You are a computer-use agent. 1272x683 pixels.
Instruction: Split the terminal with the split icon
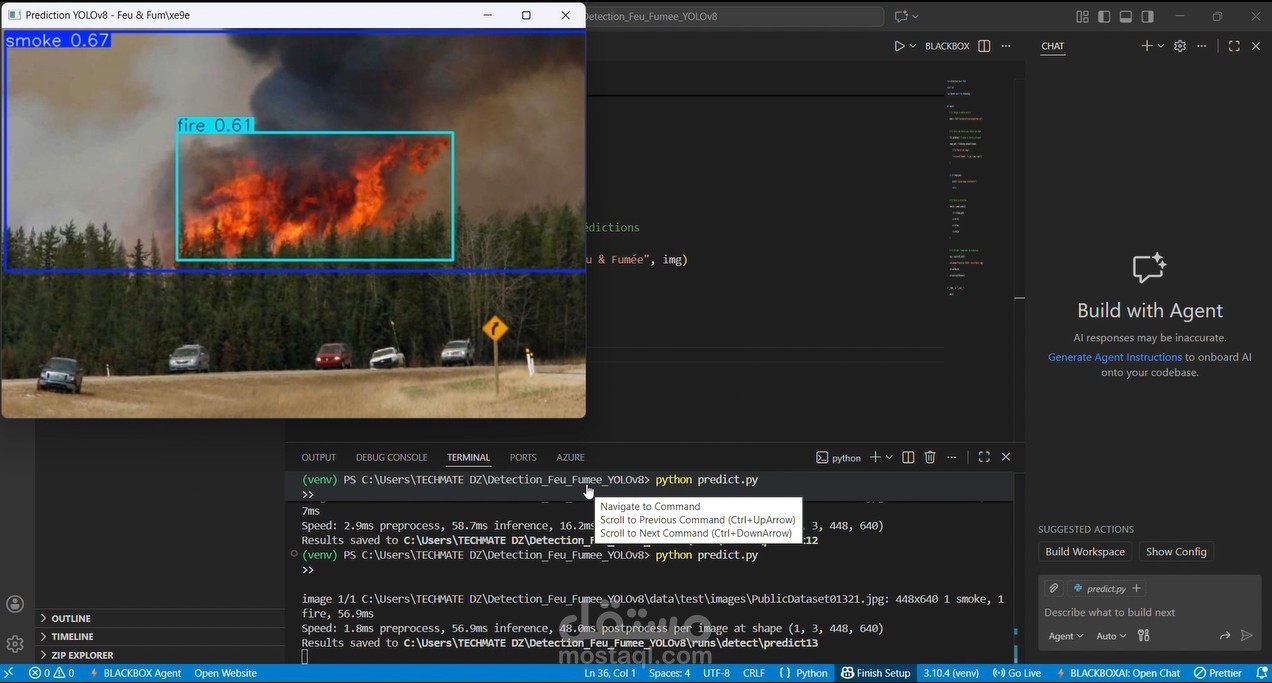point(907,457)
